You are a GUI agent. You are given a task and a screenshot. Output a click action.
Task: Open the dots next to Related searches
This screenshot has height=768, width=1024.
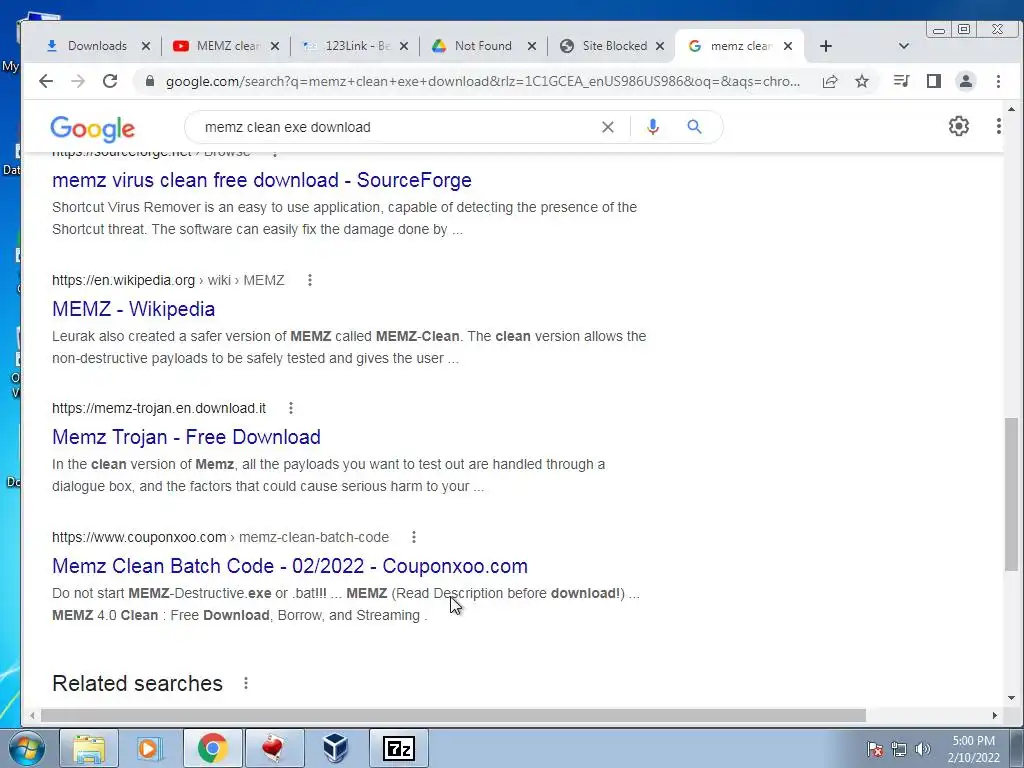pyautogui.click(x=246, y=683)
